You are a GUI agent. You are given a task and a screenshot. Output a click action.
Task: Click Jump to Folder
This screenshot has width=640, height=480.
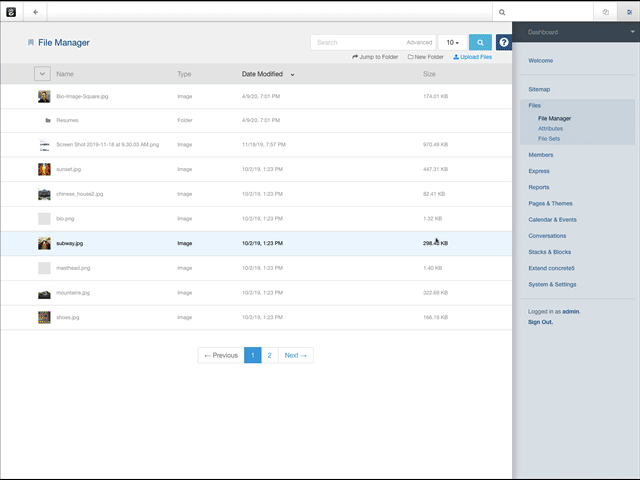pyautogui.click(x=375, y=57)
